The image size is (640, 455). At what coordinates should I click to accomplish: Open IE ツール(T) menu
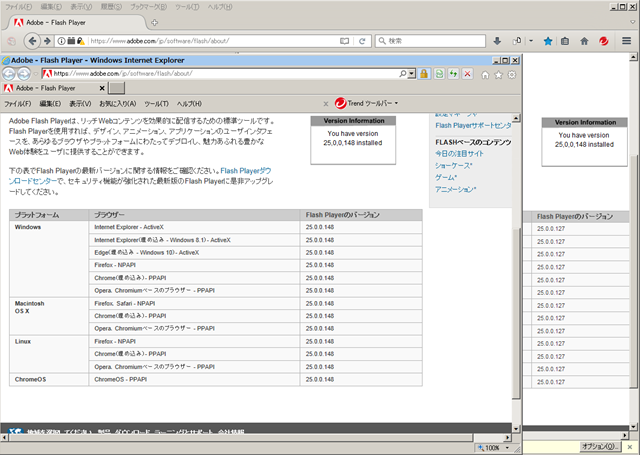point(156,104)
